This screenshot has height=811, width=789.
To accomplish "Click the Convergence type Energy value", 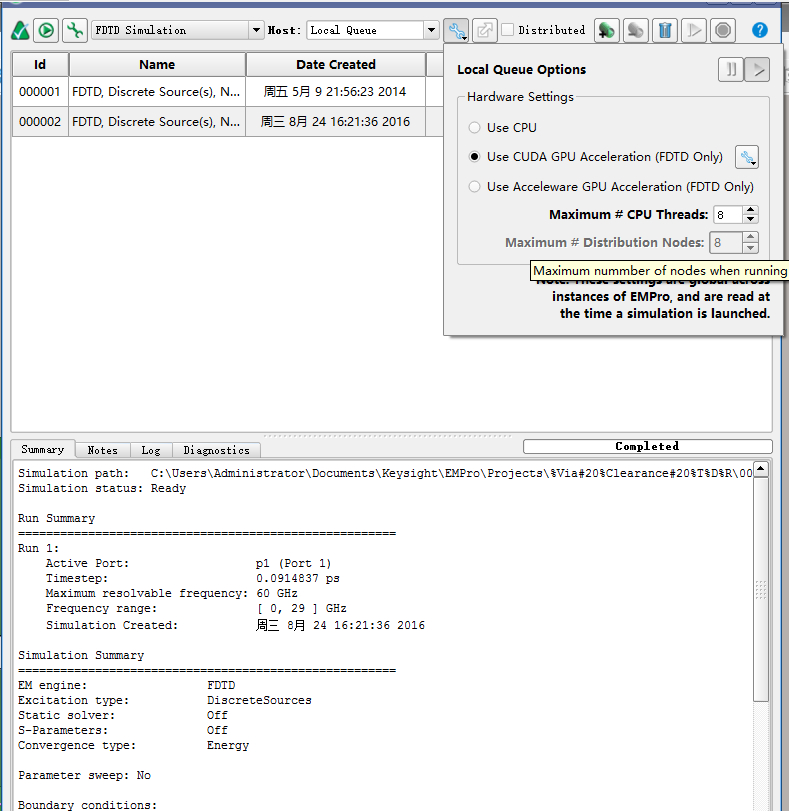I will [x=228, y=745].
